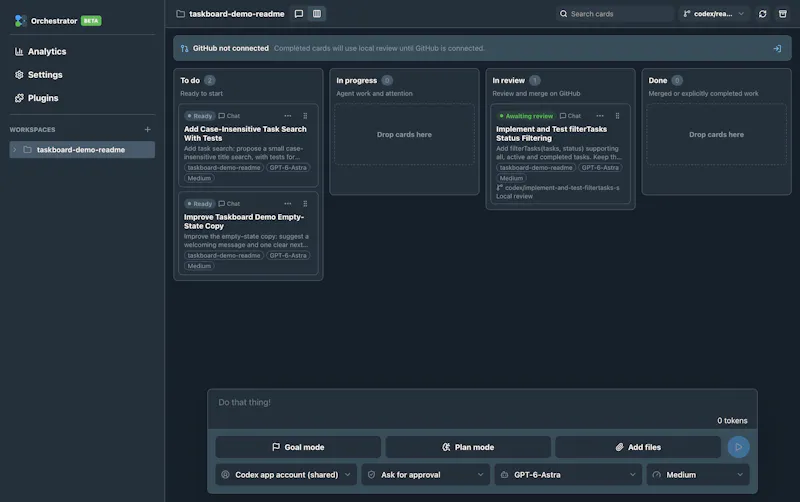
Task: Open the Codex app account (shared) dropdown
Action: click(286, 475)
